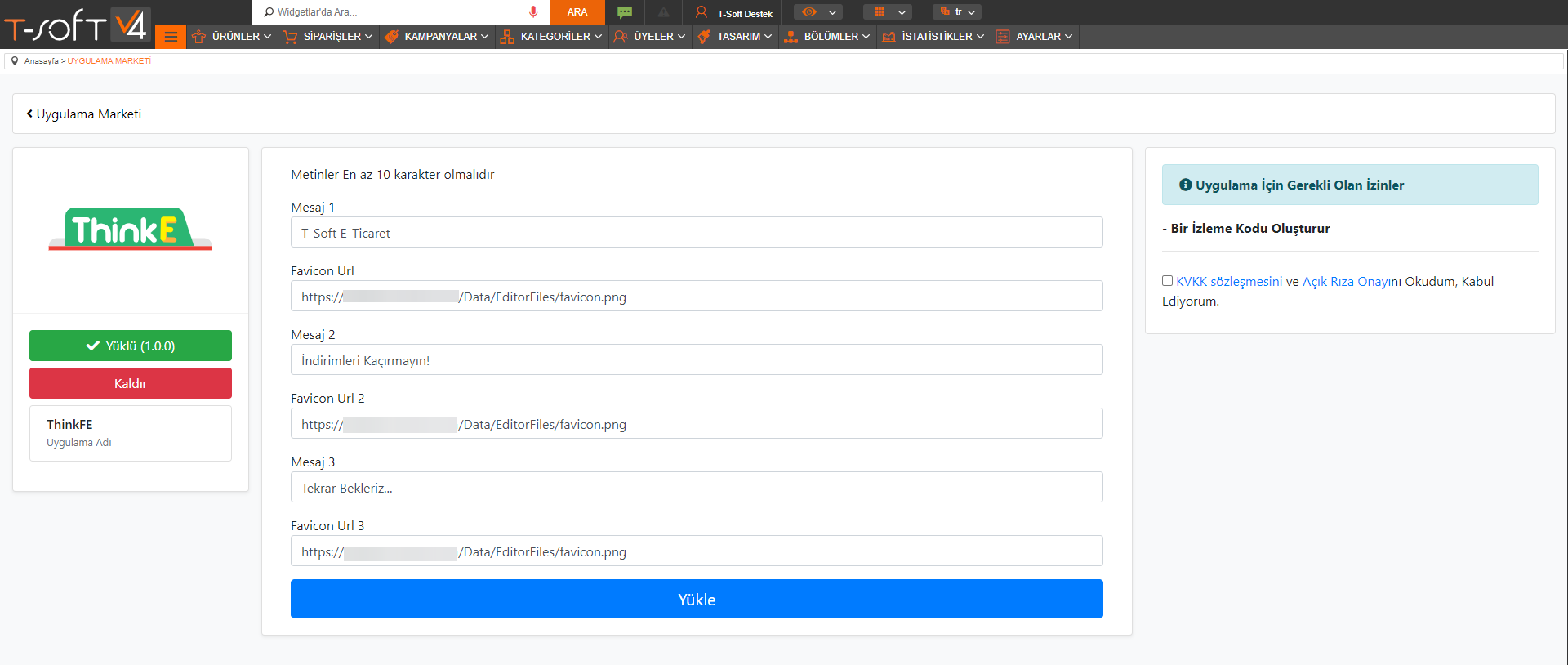The width and height of the screenshot is (1568, 665).
Task: Click the search magnifier icon
Action: click(x=269, y=12)
